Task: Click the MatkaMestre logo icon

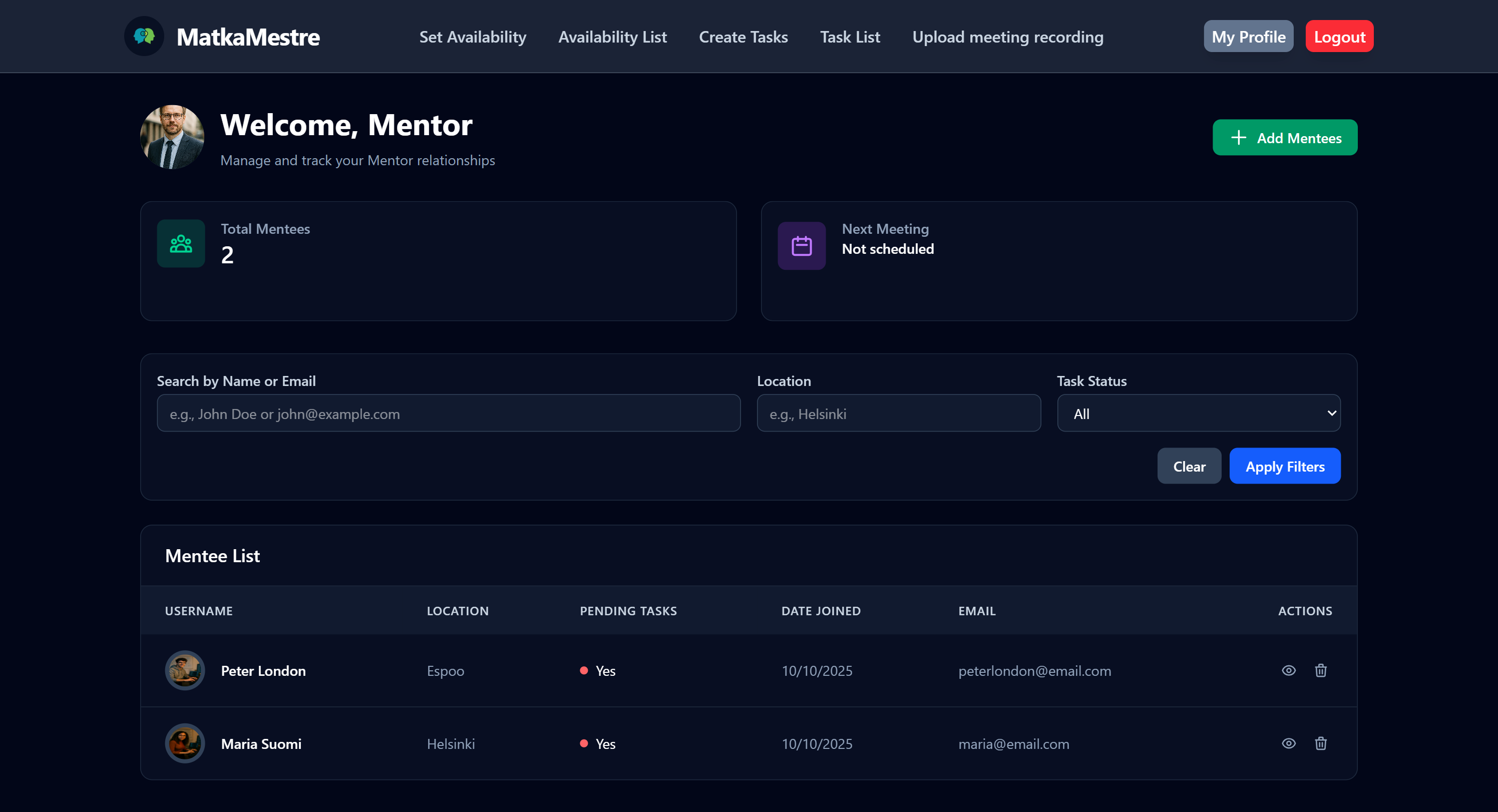Action: (144, 36)
